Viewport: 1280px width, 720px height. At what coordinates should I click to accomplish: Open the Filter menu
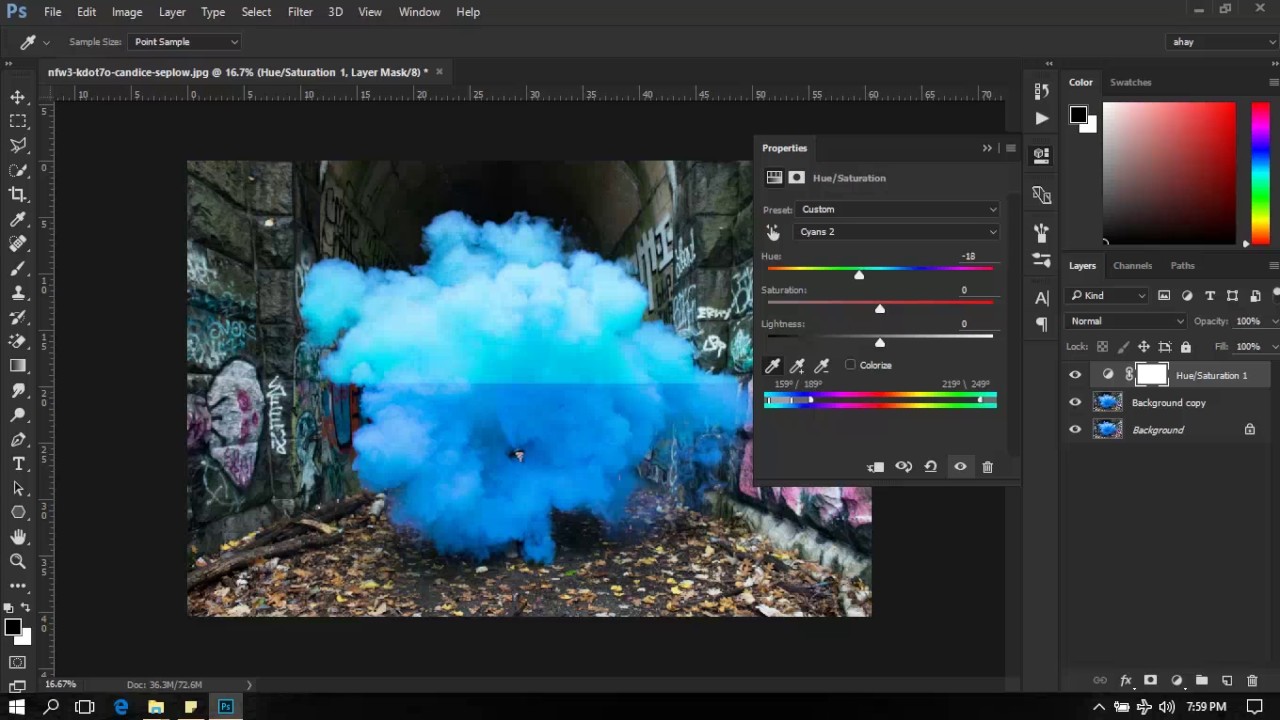300,12
